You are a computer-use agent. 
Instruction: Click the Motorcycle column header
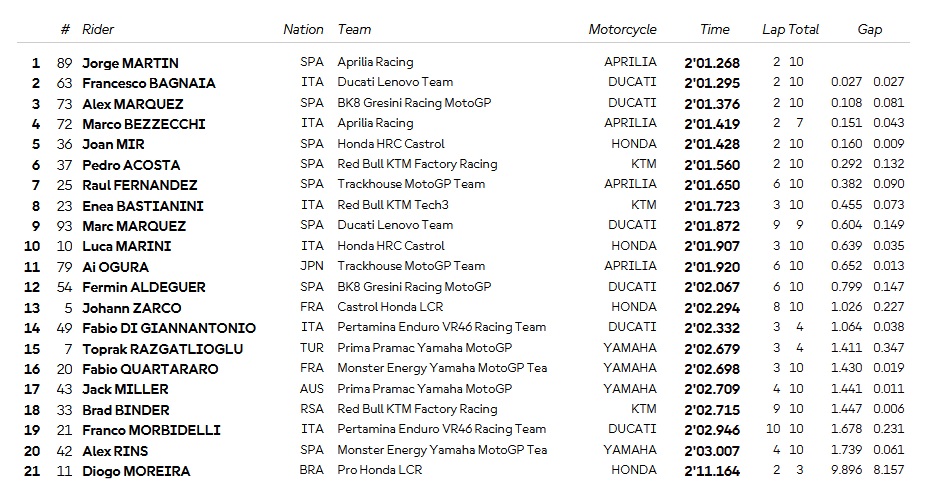click(622, 29)
